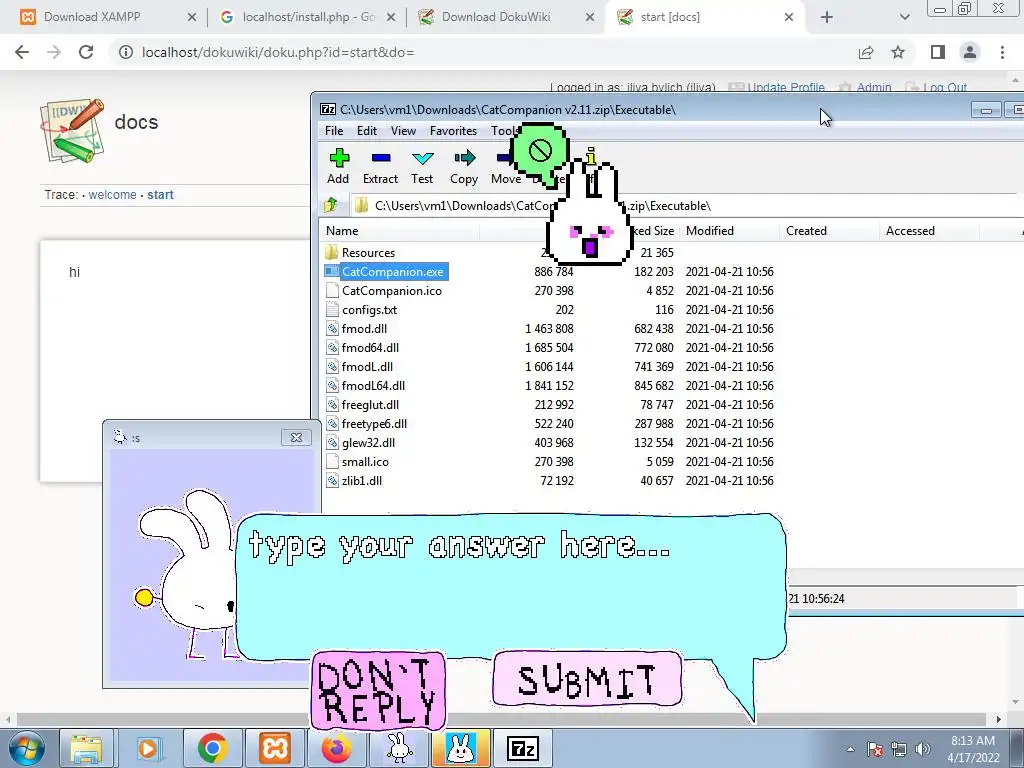Switch to the localhost/install.php tab
The image size is (1024, 768).
tap(309, 17)
